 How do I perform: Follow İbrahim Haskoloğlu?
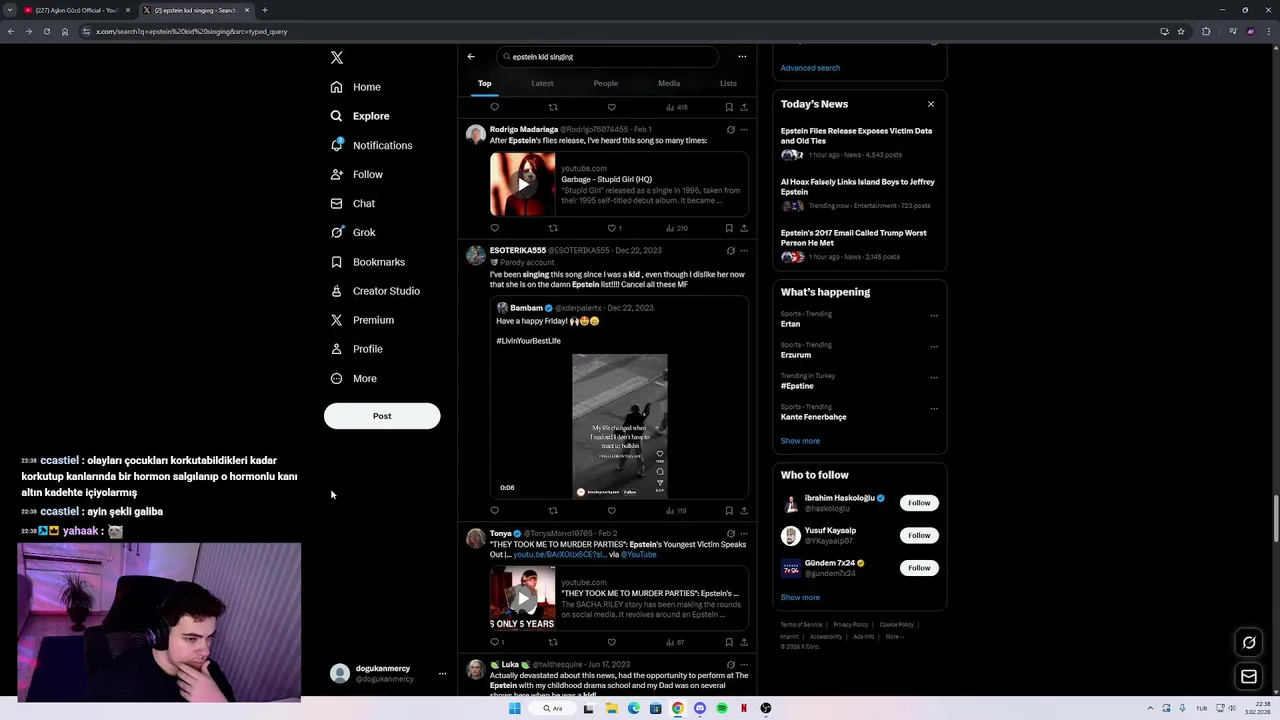pyautogui.click(x=919, y=503)
